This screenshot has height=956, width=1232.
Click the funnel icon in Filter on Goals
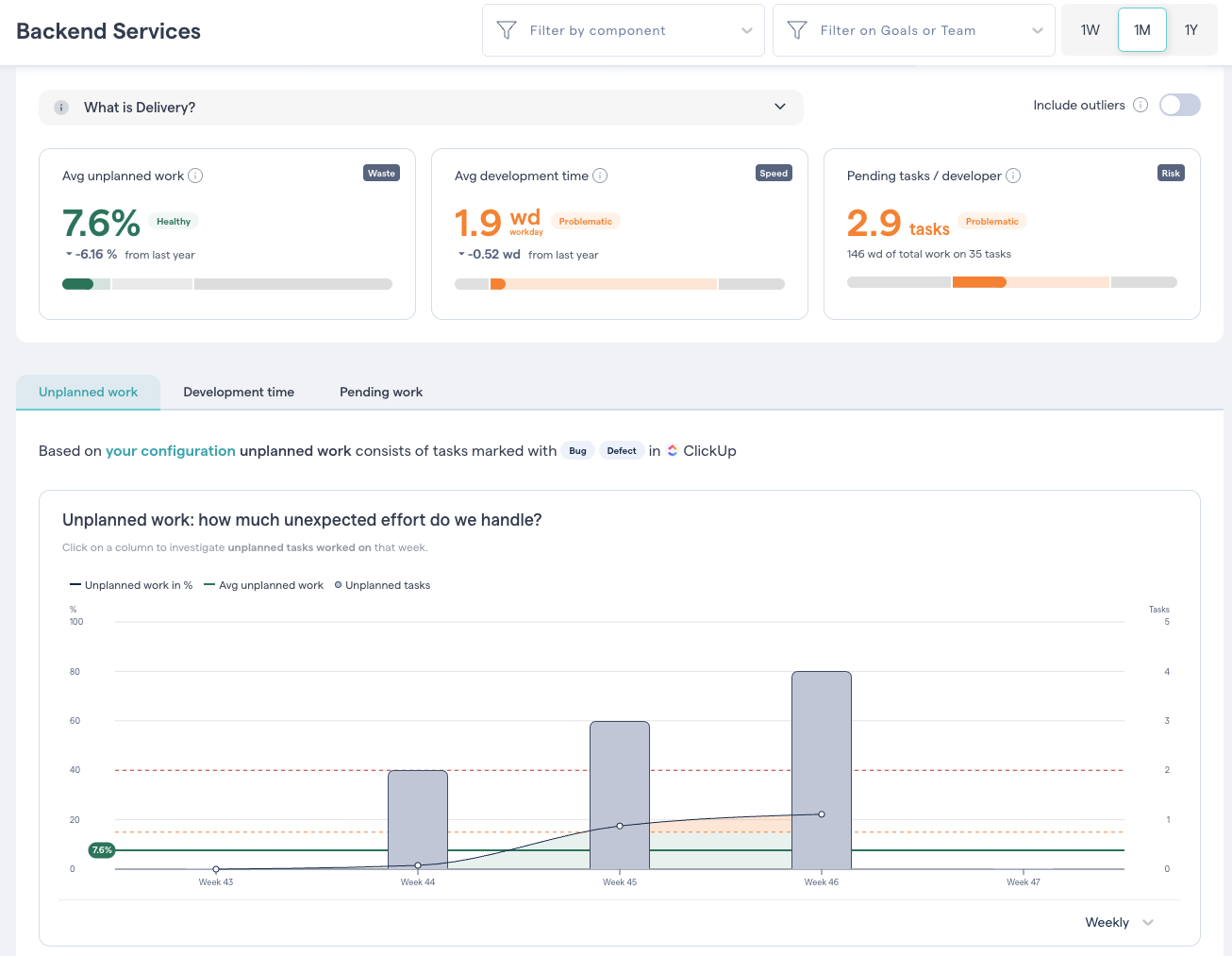(x=798, y=29)
